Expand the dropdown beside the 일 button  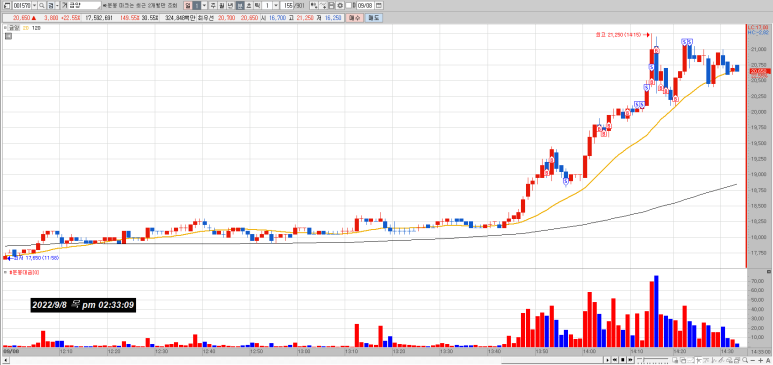tap(204, 5)
